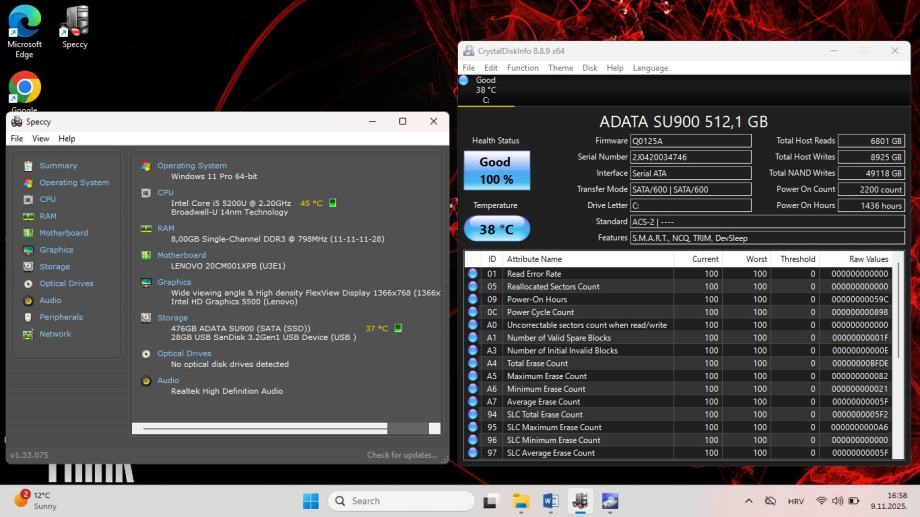This screenshot has height=517, width=920.
Task: Select the C: drive Good tab
Action: pos(486,90)
